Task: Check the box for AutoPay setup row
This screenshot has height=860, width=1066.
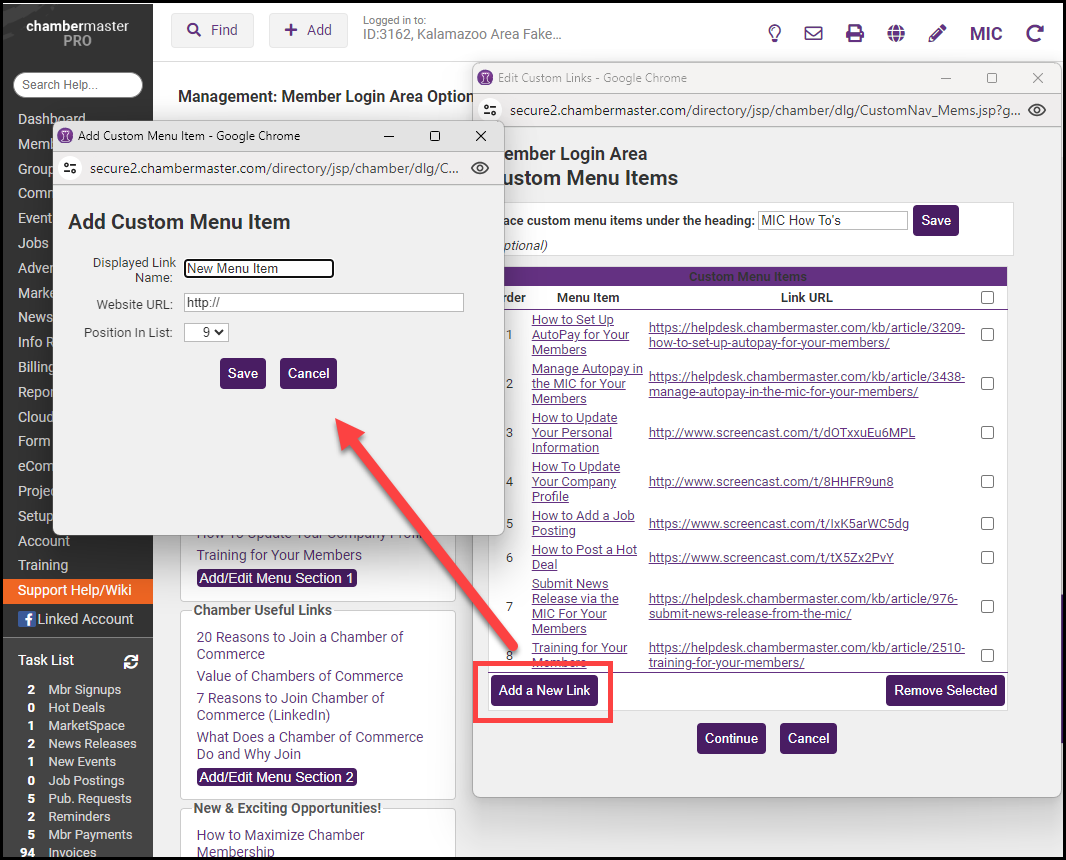Action: (x=987, y=335)
